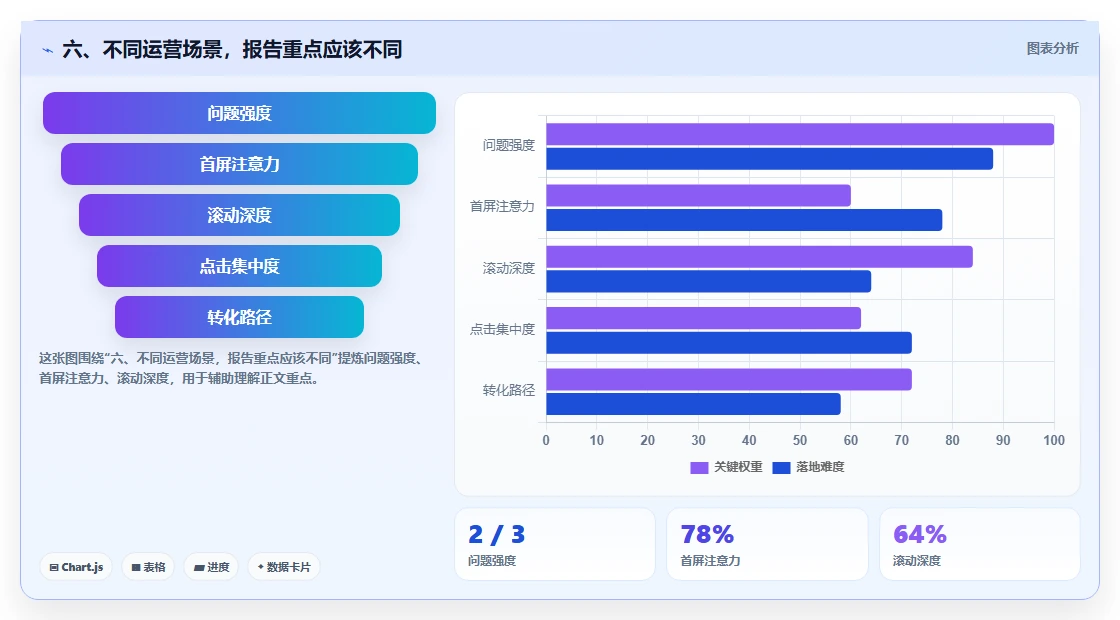
Task: Click the 图表分析 label in the header
Action: tap(1052, 49)
